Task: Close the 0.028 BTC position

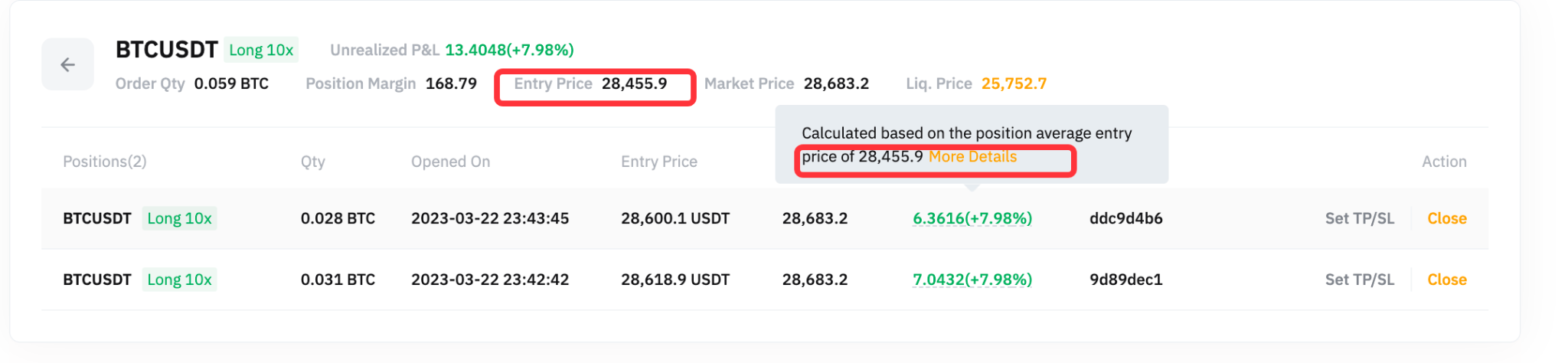Action: click(1446, 218)
